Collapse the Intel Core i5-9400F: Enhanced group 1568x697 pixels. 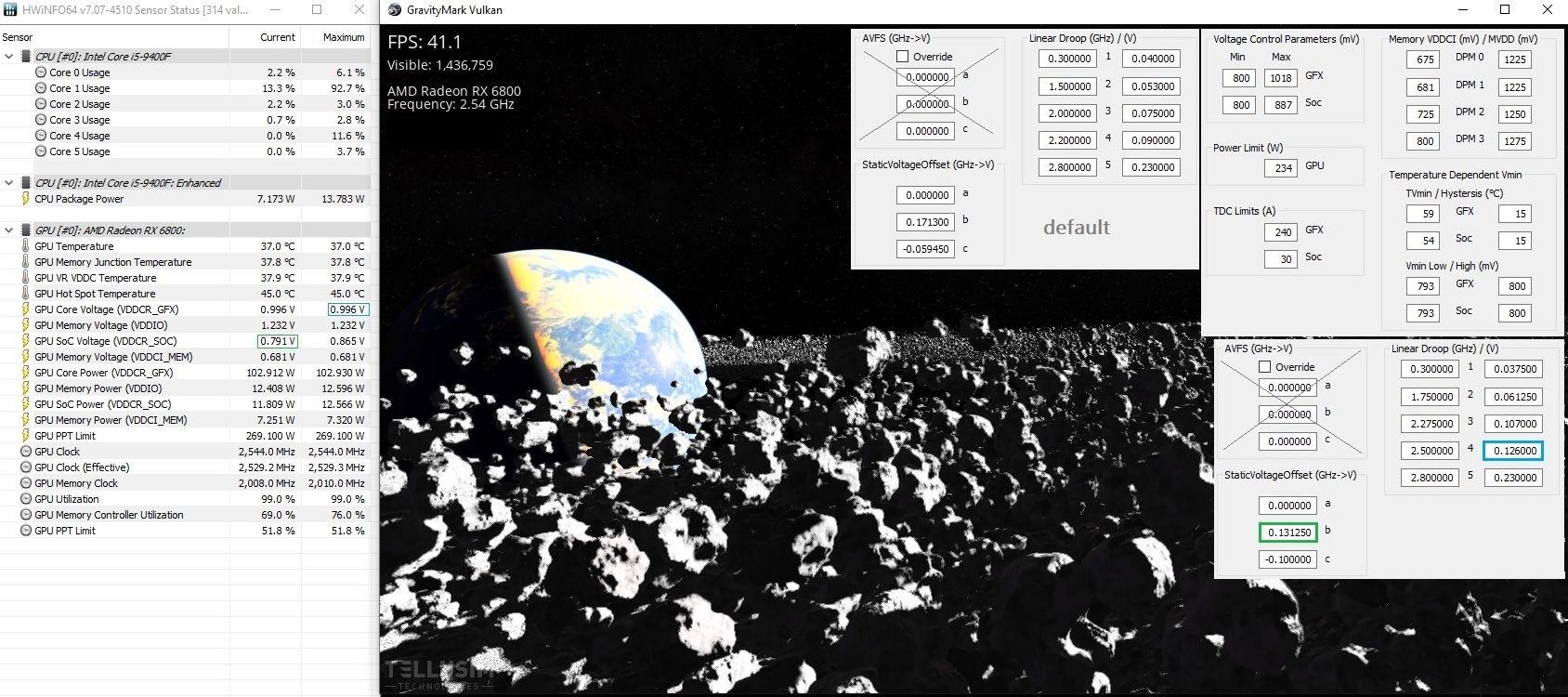pos(9,183)
